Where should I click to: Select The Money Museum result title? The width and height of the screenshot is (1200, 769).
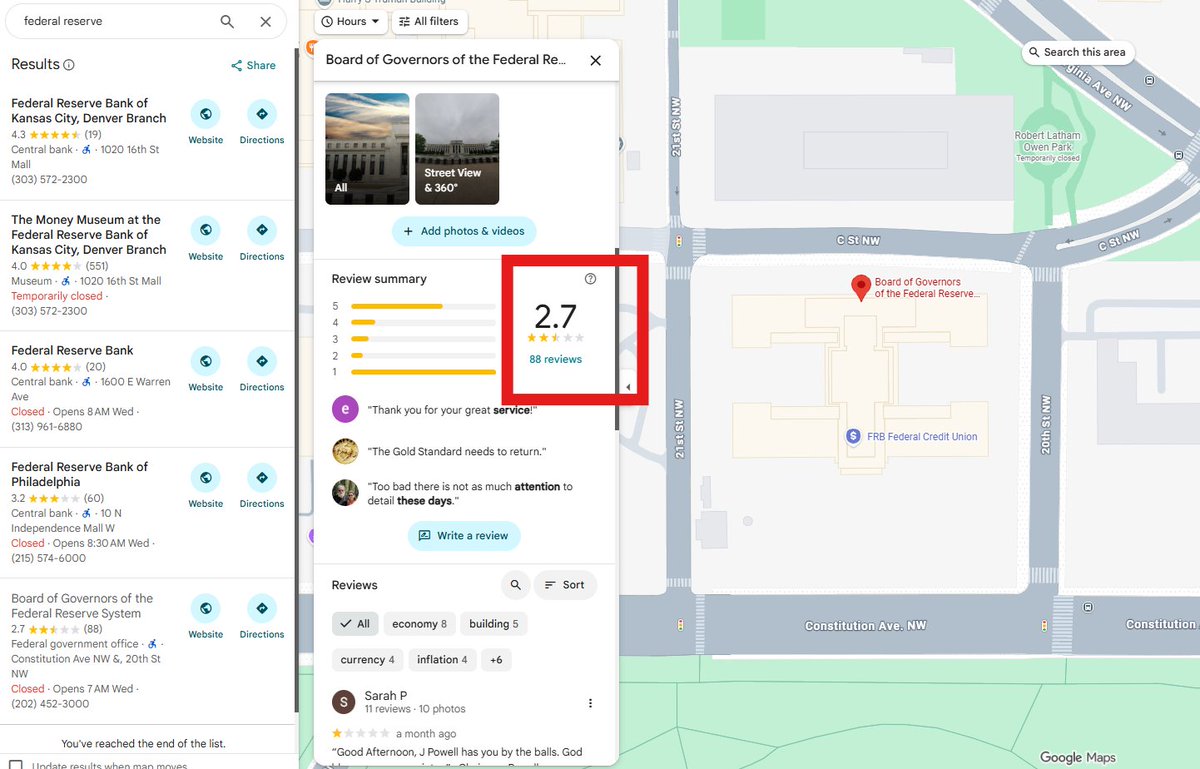pos(88,235)
